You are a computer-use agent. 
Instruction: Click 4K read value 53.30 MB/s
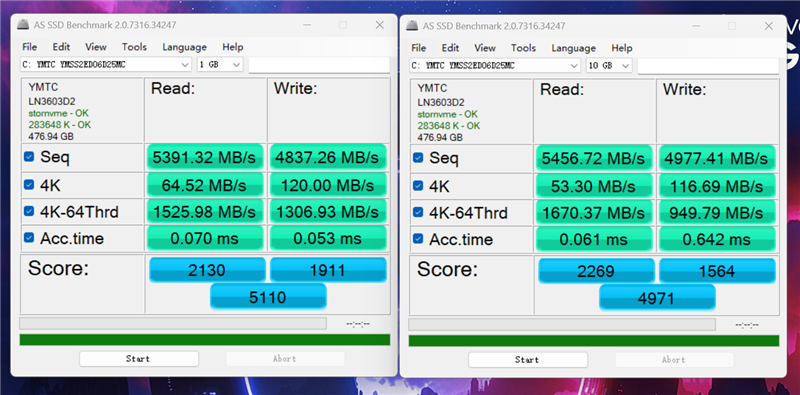(594, 186)
